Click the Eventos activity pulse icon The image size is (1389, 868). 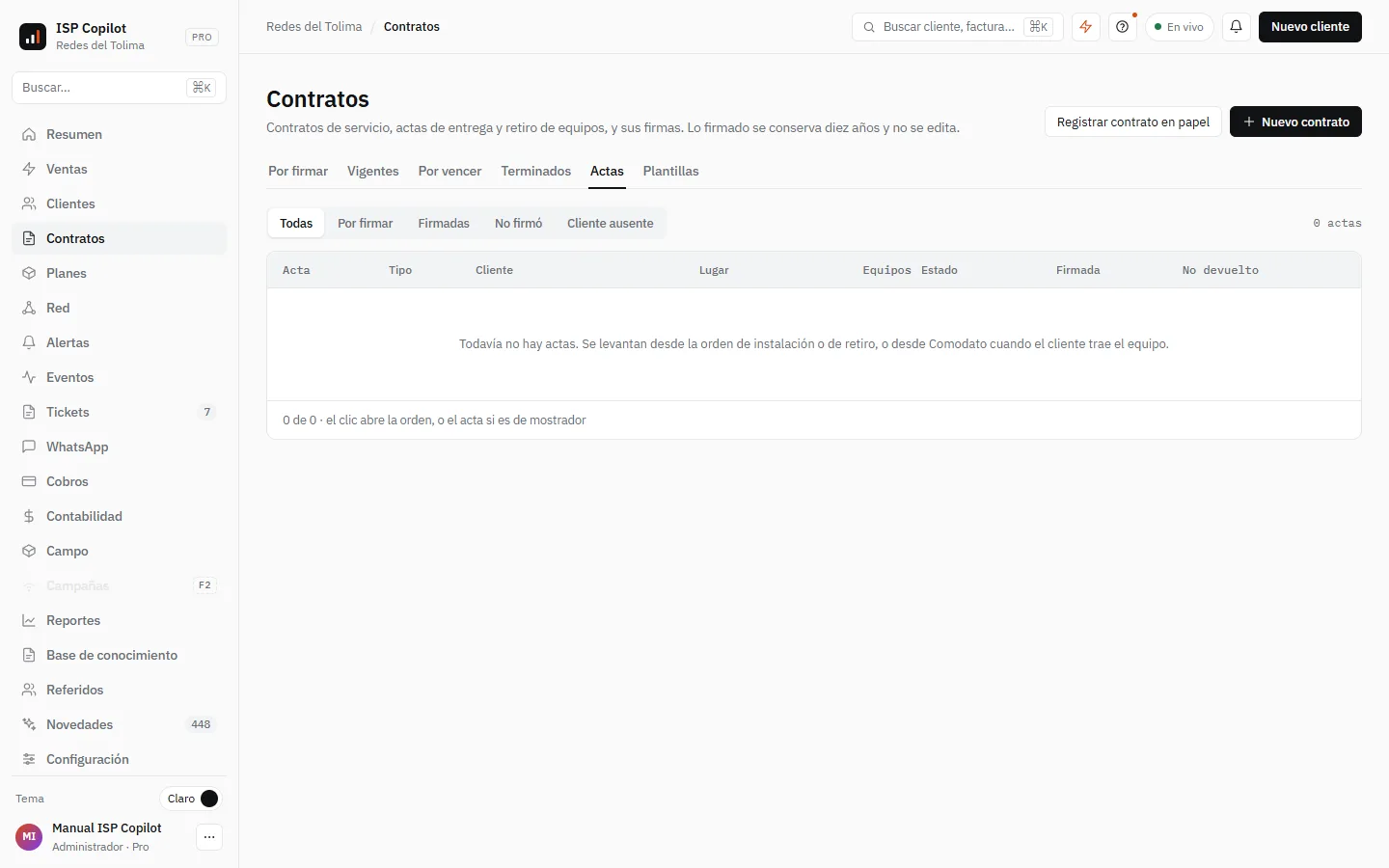29,378
